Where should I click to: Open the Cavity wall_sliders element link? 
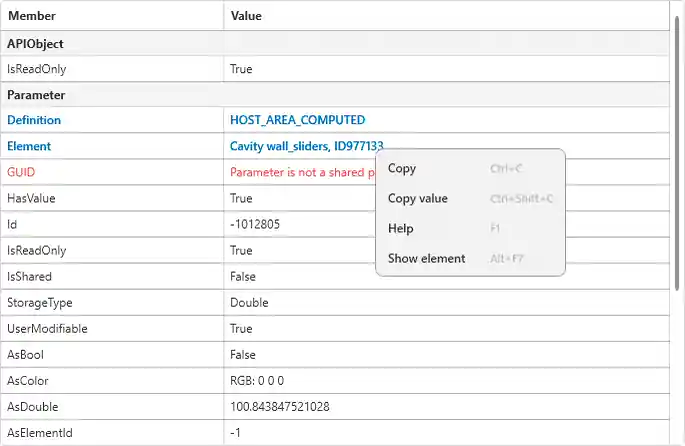[306, 146]
